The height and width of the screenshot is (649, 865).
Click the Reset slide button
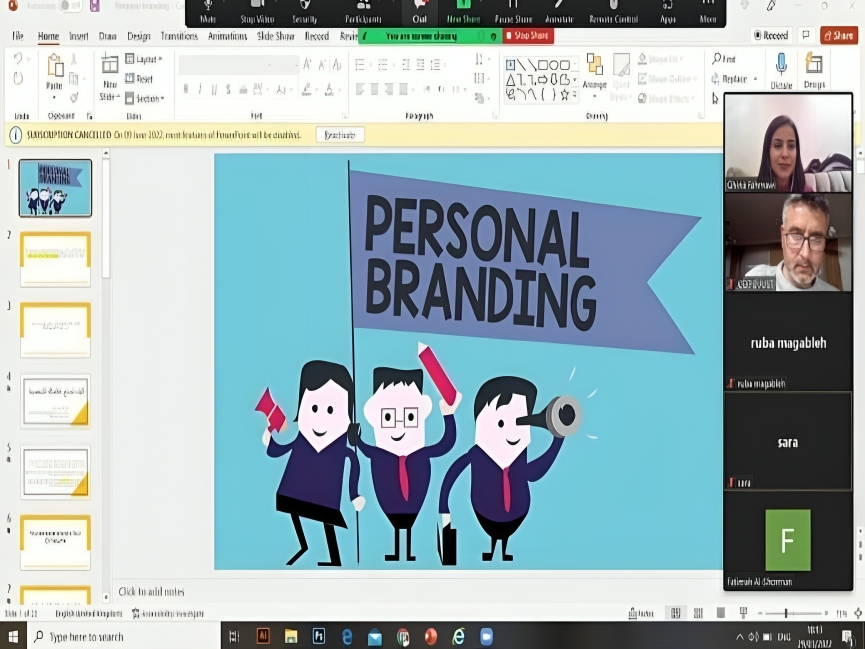point(139,79)
